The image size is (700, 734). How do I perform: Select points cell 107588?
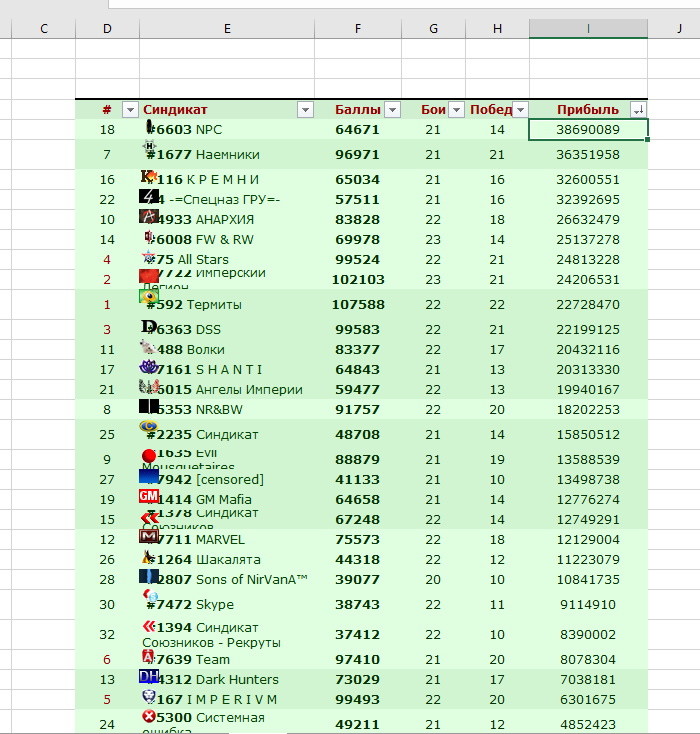tap(358, 305)
